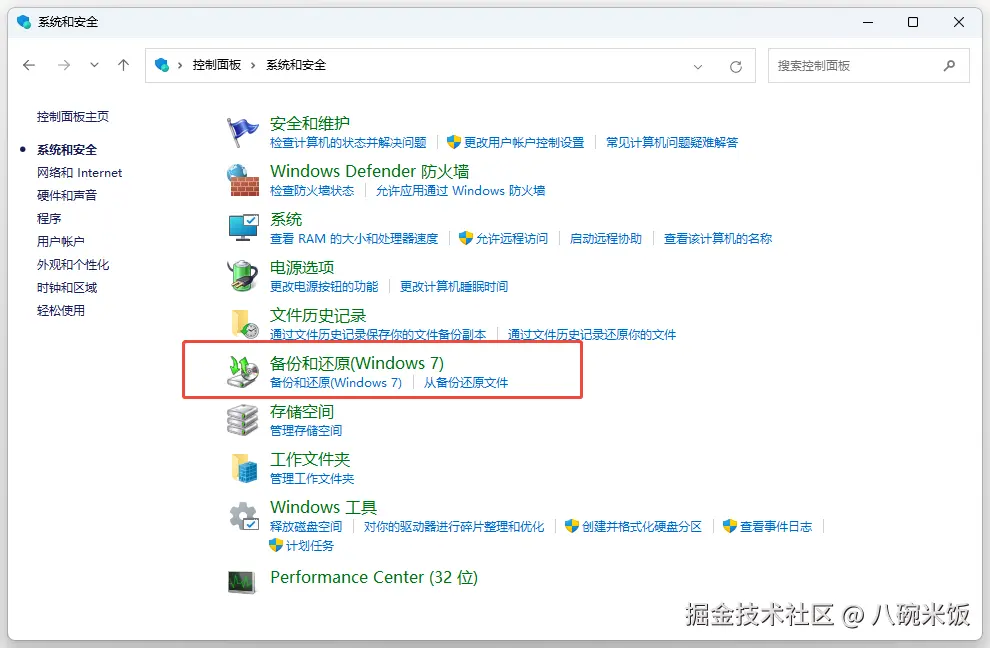Open 电源选项 heading link

[302, 267]
